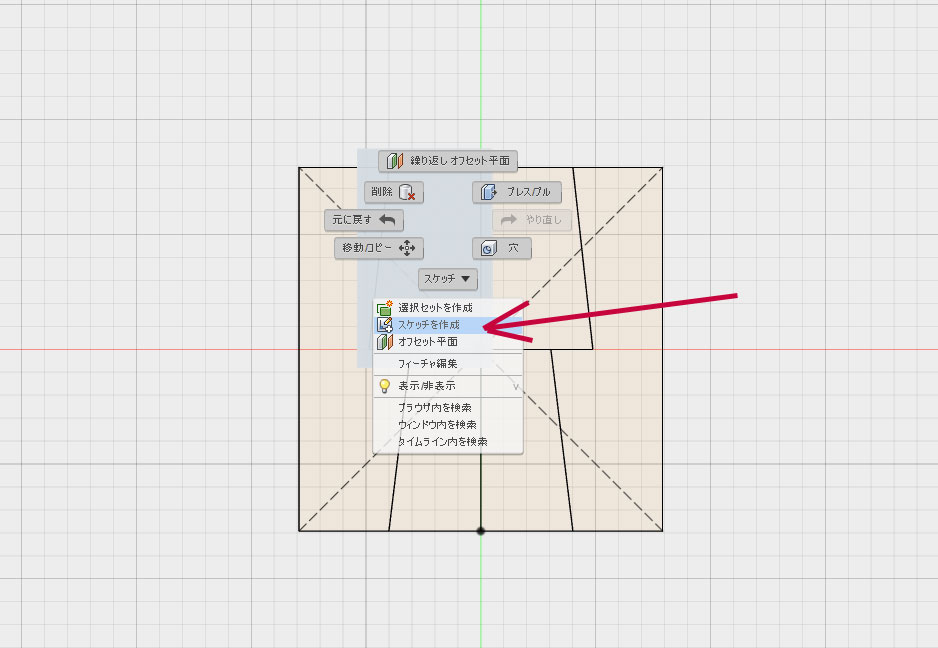Open the Sketch (スケッチ) dropdown
This screenshot has height=648, width=938.
(x=448, y=279)
